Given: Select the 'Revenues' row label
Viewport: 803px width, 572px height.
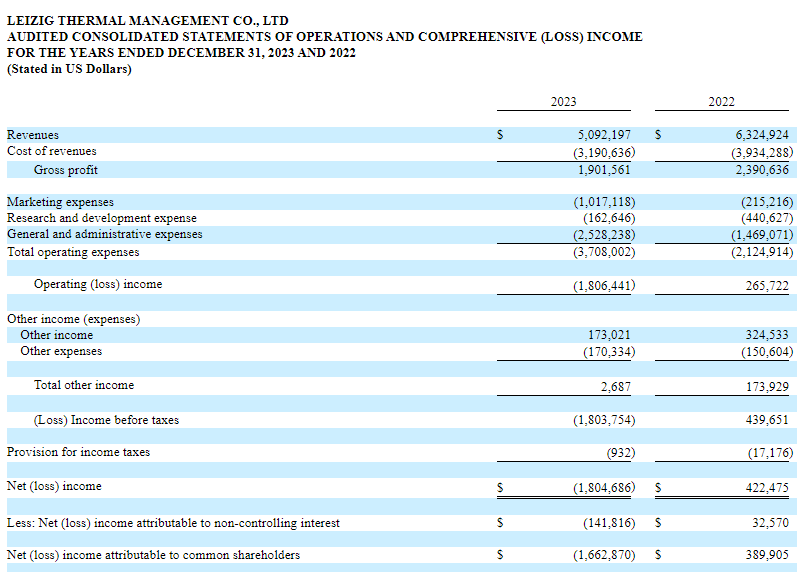Looking at the screenshot, I should pyautogui.click(x=33, y=135).
